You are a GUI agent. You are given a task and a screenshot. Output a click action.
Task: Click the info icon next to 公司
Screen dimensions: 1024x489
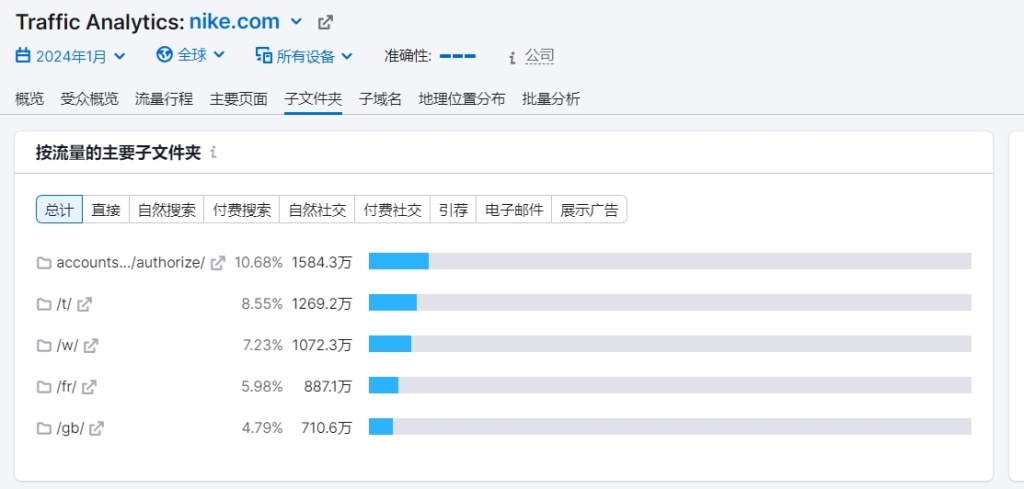[x=513, y=57]
